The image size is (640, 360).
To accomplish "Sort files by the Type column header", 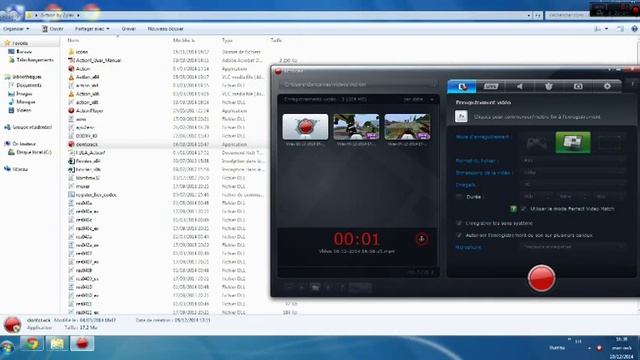I will click(227, 40).
